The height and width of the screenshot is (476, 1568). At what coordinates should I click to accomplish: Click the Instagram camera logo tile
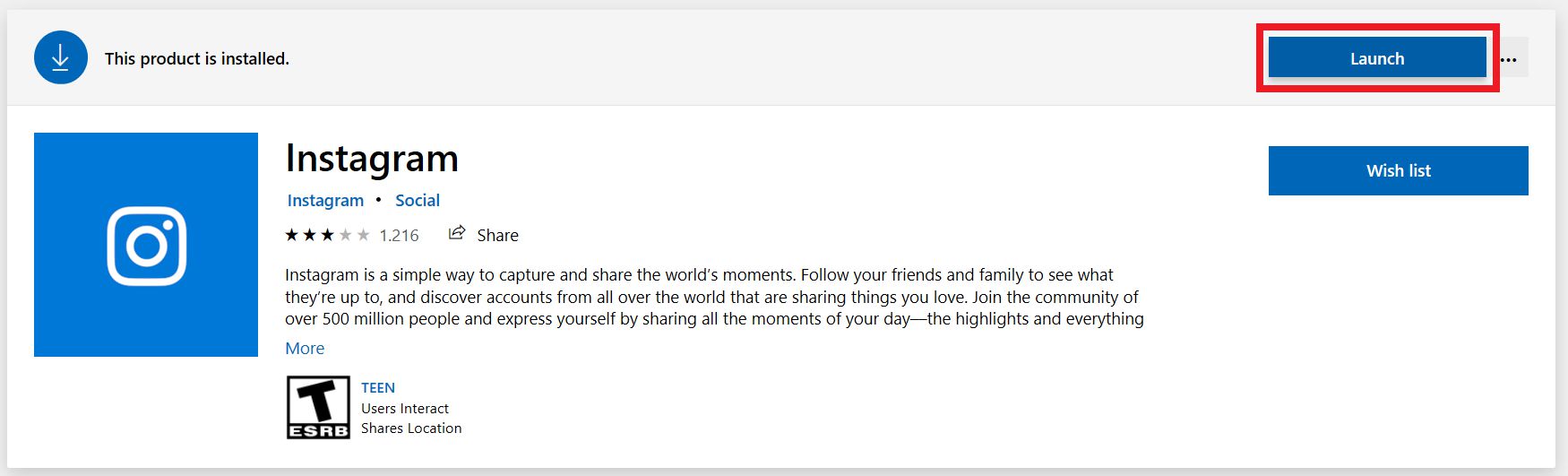tap(146, 245)
